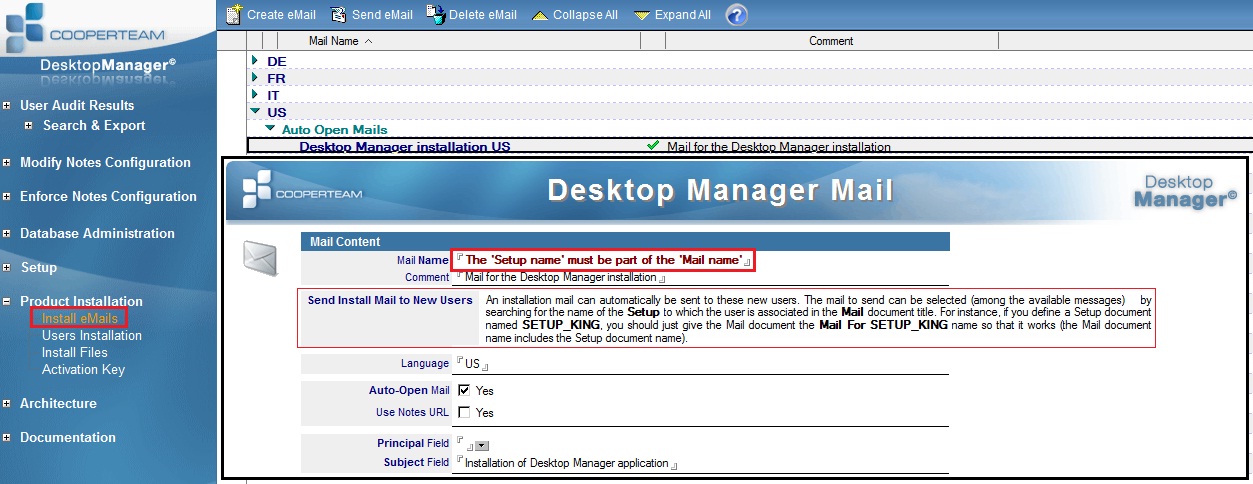Image resolution: width=1253 pixels, height=484 pixels.
Task: Expand Database Administration section
Action: pyautogui.click(x=8, y=233)
